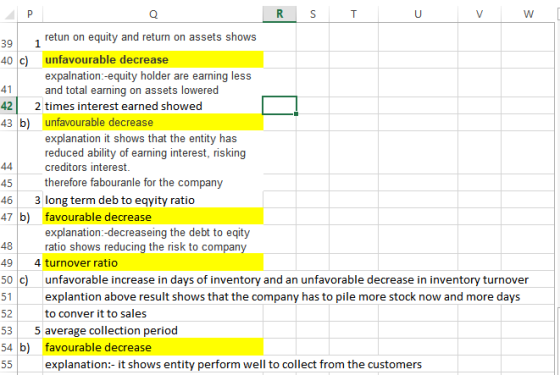Image resolution: width=560 pixels, height=375 pixels.
Task: Select column header S
Action: [x=313, y=14]
